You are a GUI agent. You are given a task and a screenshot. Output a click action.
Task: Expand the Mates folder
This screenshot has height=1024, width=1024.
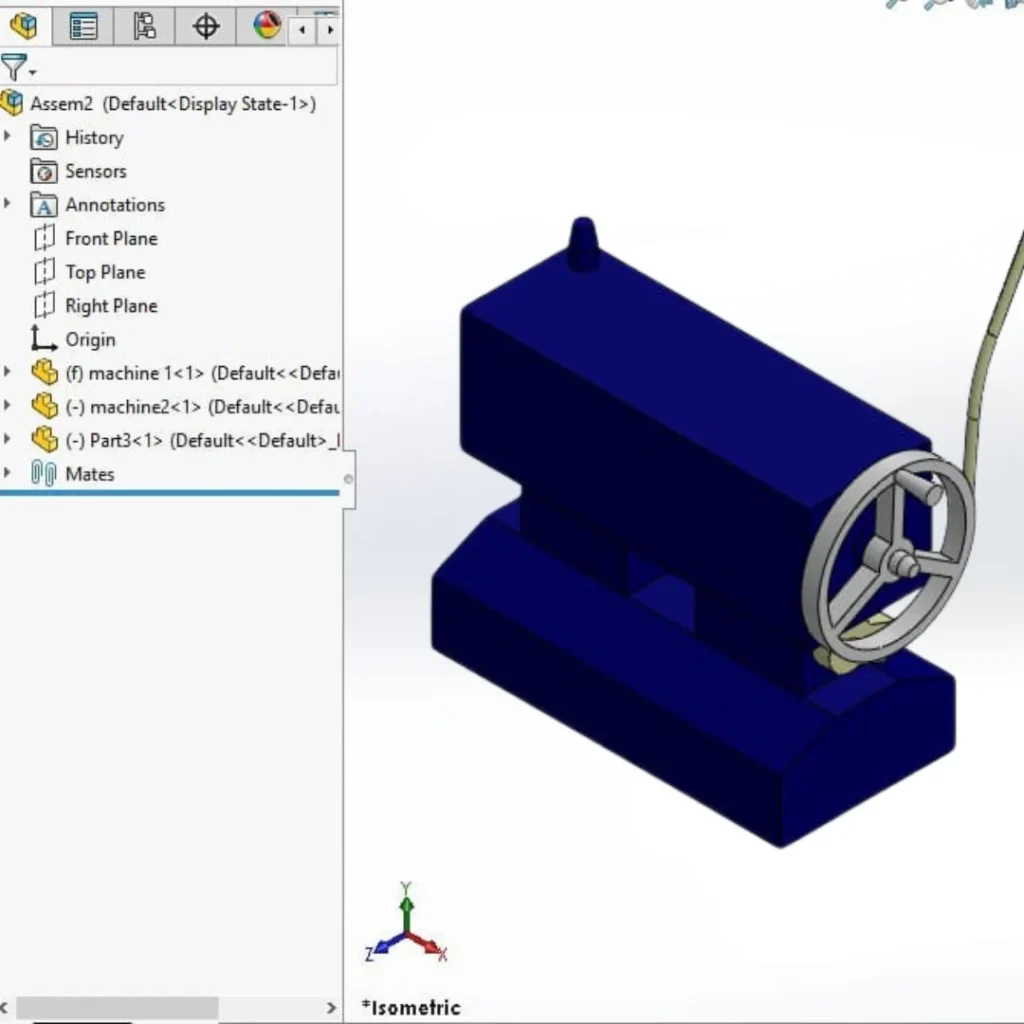[x=8, y=473]
